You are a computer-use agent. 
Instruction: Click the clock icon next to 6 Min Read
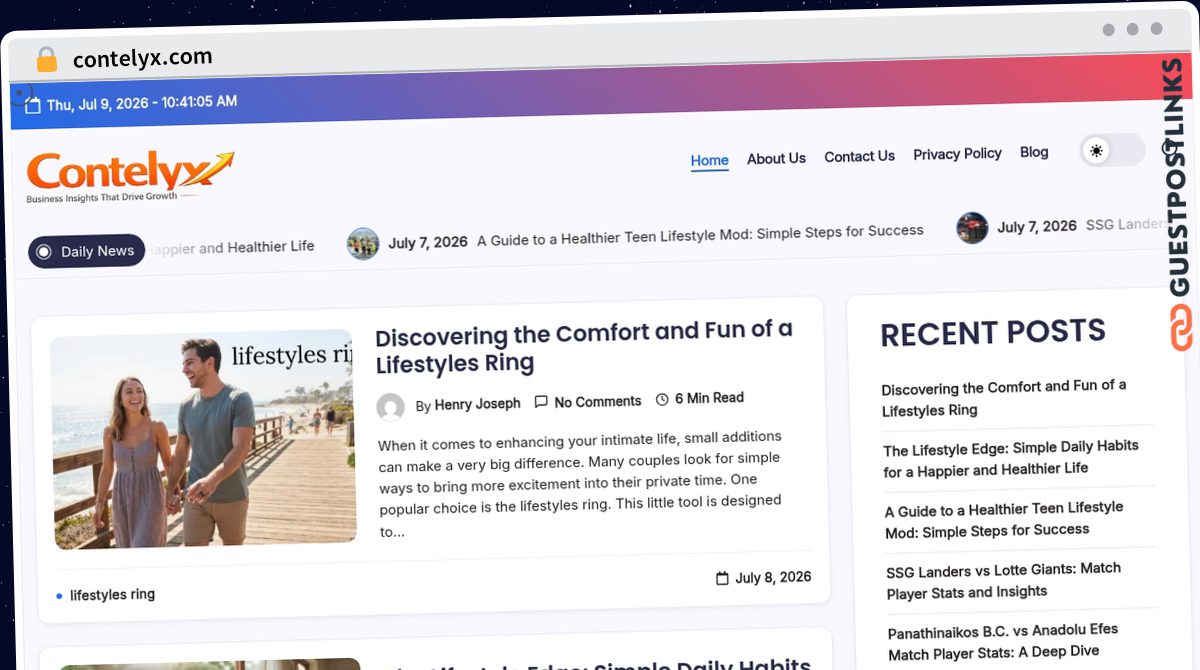click(x=662, y=399)
